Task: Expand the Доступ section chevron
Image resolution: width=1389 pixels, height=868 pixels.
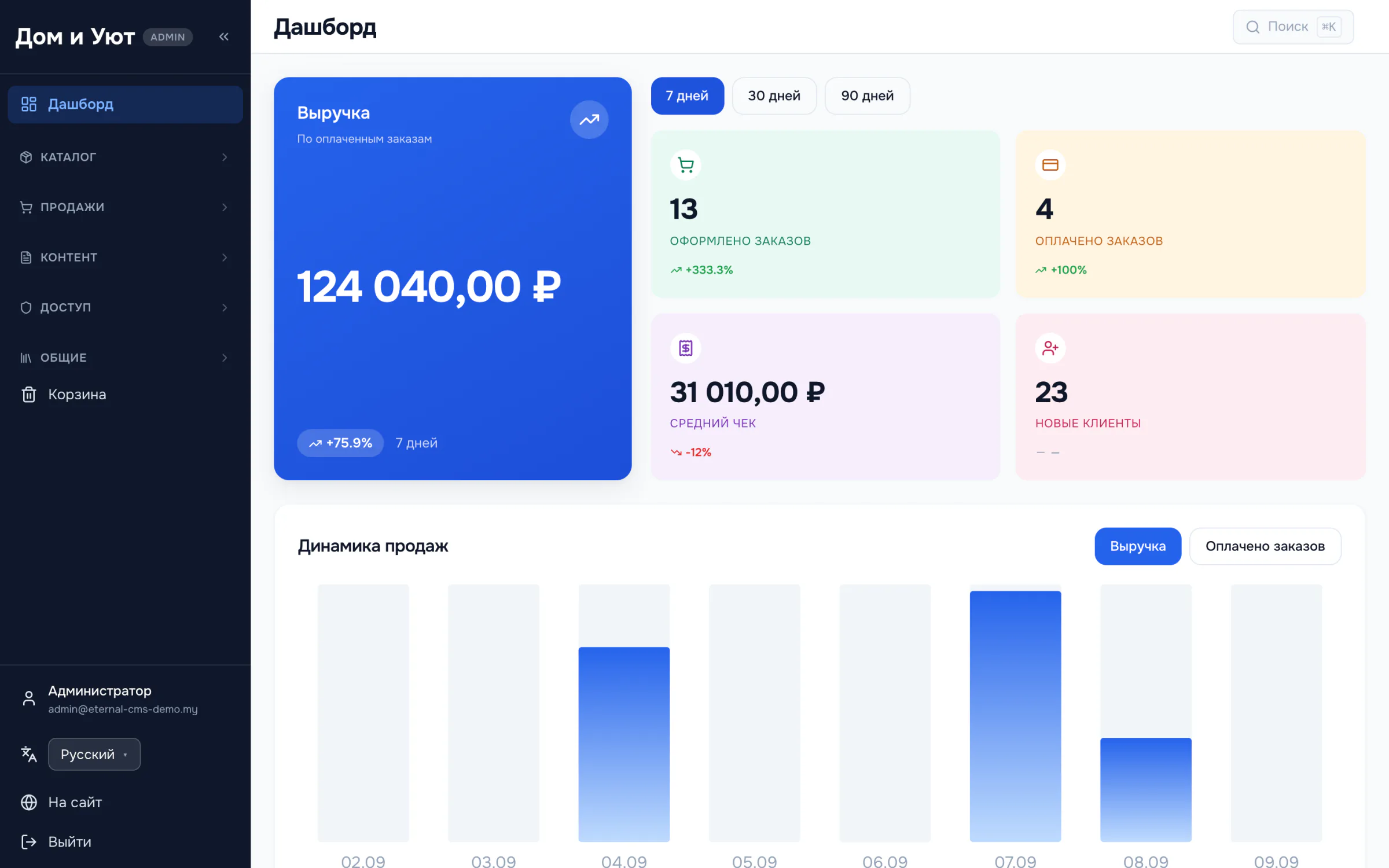Action: click(225, 307)
